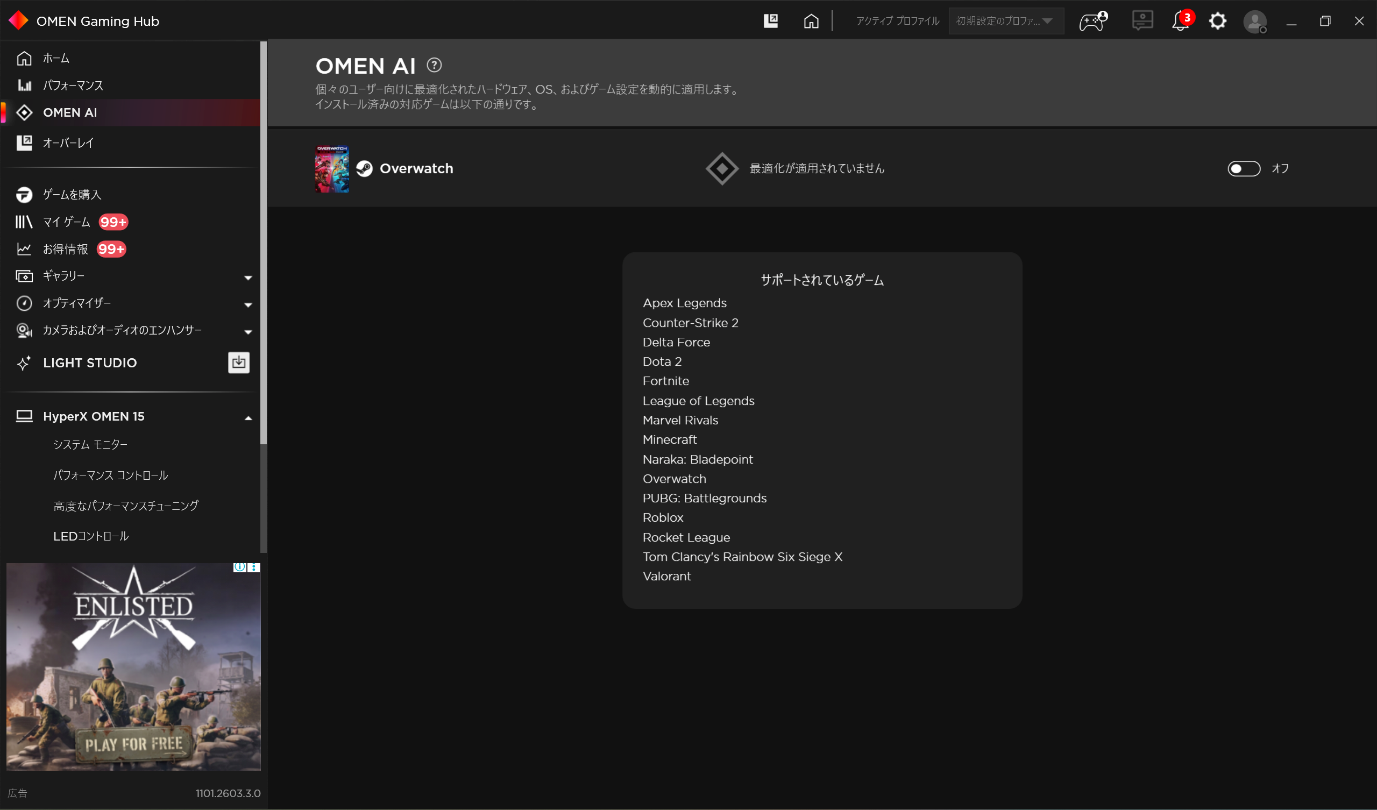The image size is (1377, 810).
Task: Open the OMEN AI help question mark
Action: click(x=434, y=65)
